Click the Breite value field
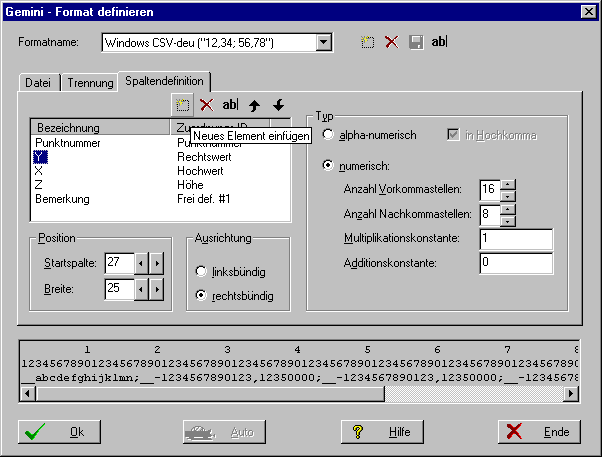The height and width of the screenshot is (457, 602). 119,289
